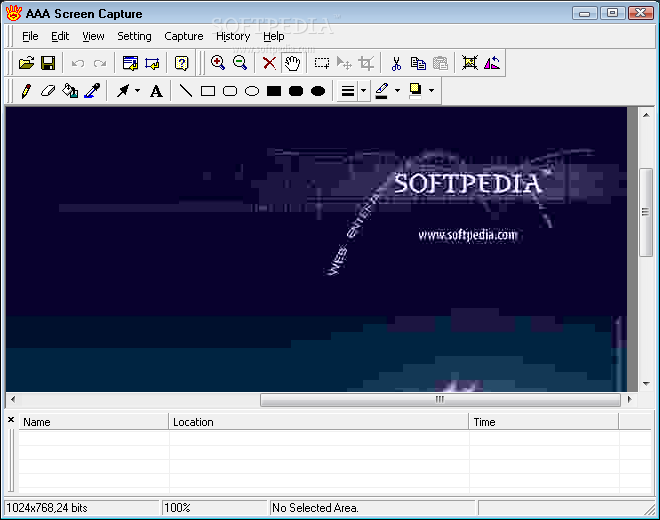This screenshot has width=660, height=520.
Task: Click the scroll right arrow
Action: pos(630,399)
